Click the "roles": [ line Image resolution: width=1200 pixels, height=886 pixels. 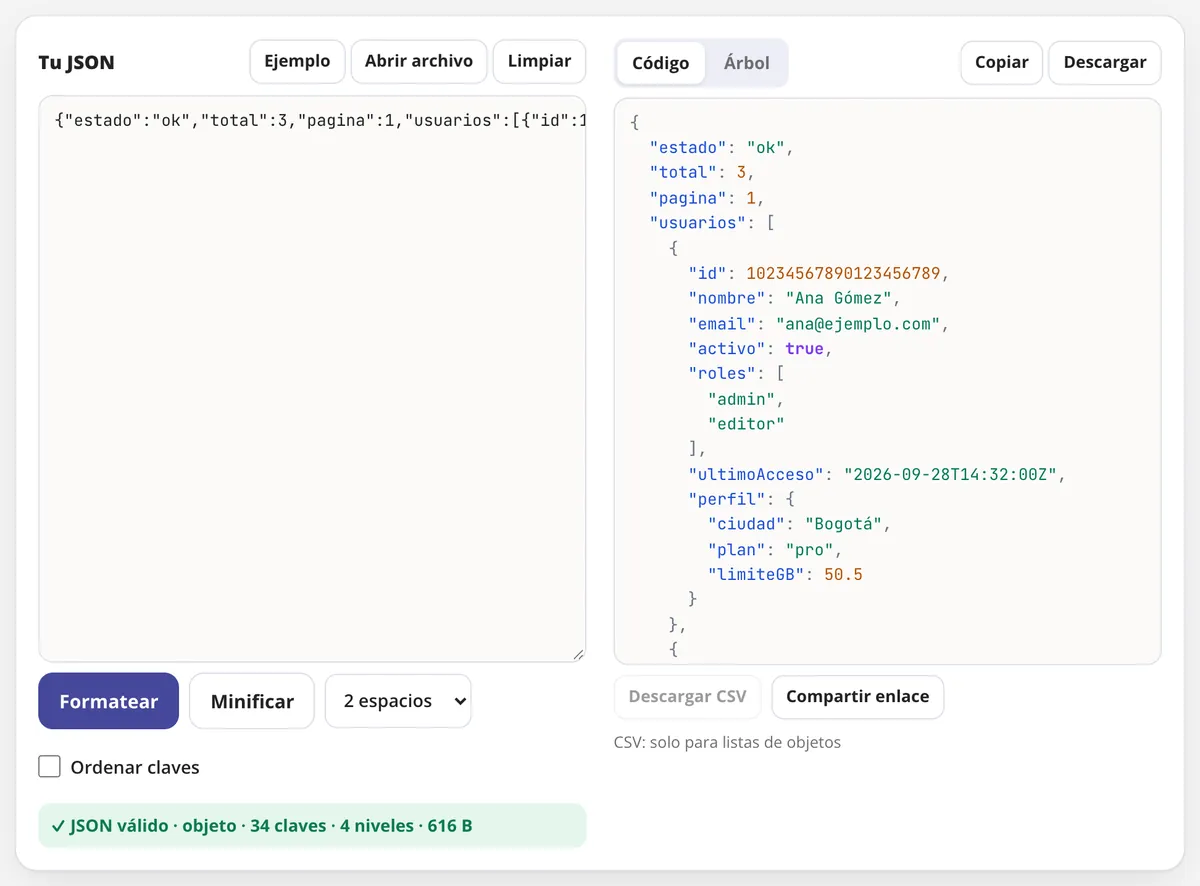point(737,374)
